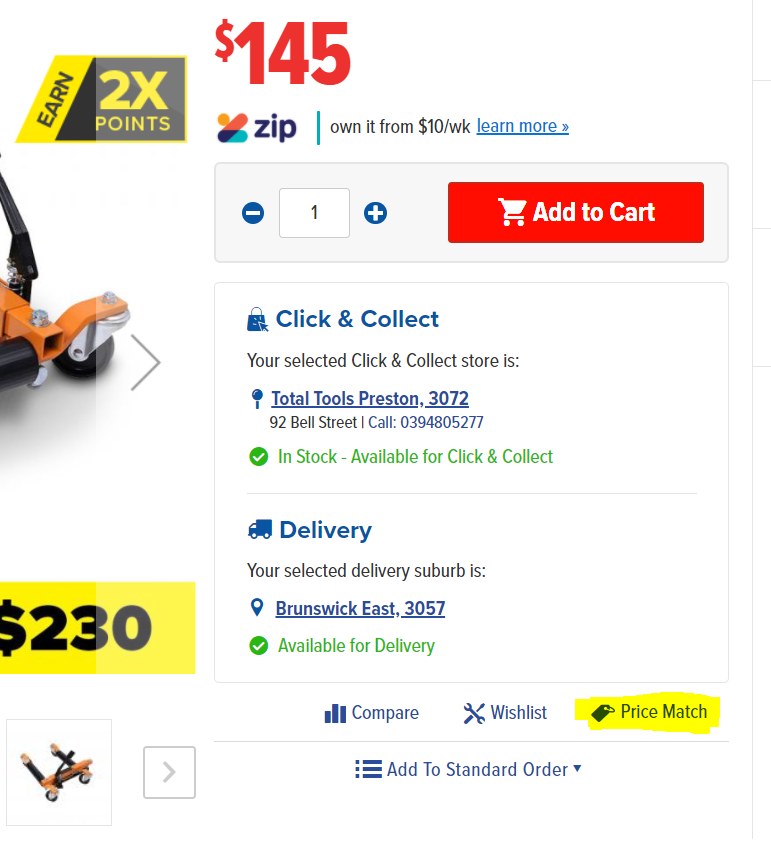The height and width of the screenshot is (848, 771).
Task: Click the Compare bar chart icon
Action: click(x=335, y=713)
